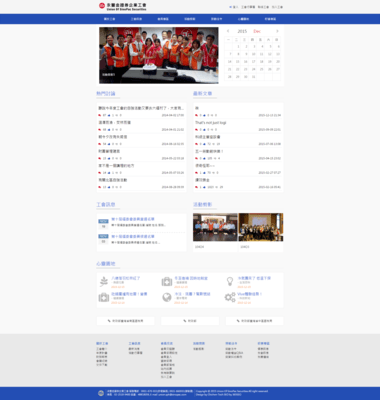Click the first-aid kit icon in top row
Image resolution: width=380 pixels, height=400 pixels.
pos(167,281)
